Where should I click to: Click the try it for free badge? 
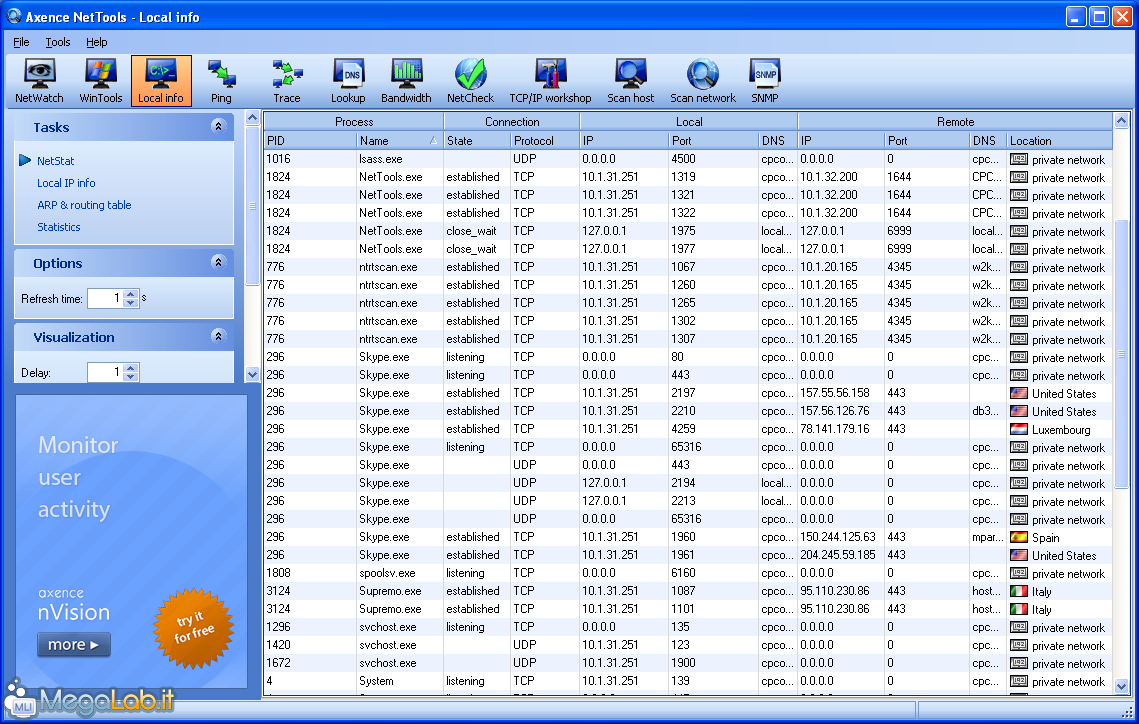coord(193,627)
